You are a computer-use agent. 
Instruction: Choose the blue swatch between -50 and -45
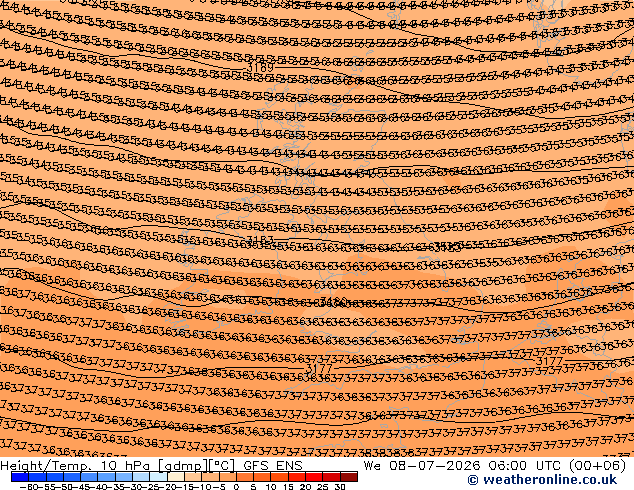pyautogui.click(x=72, y=477)
